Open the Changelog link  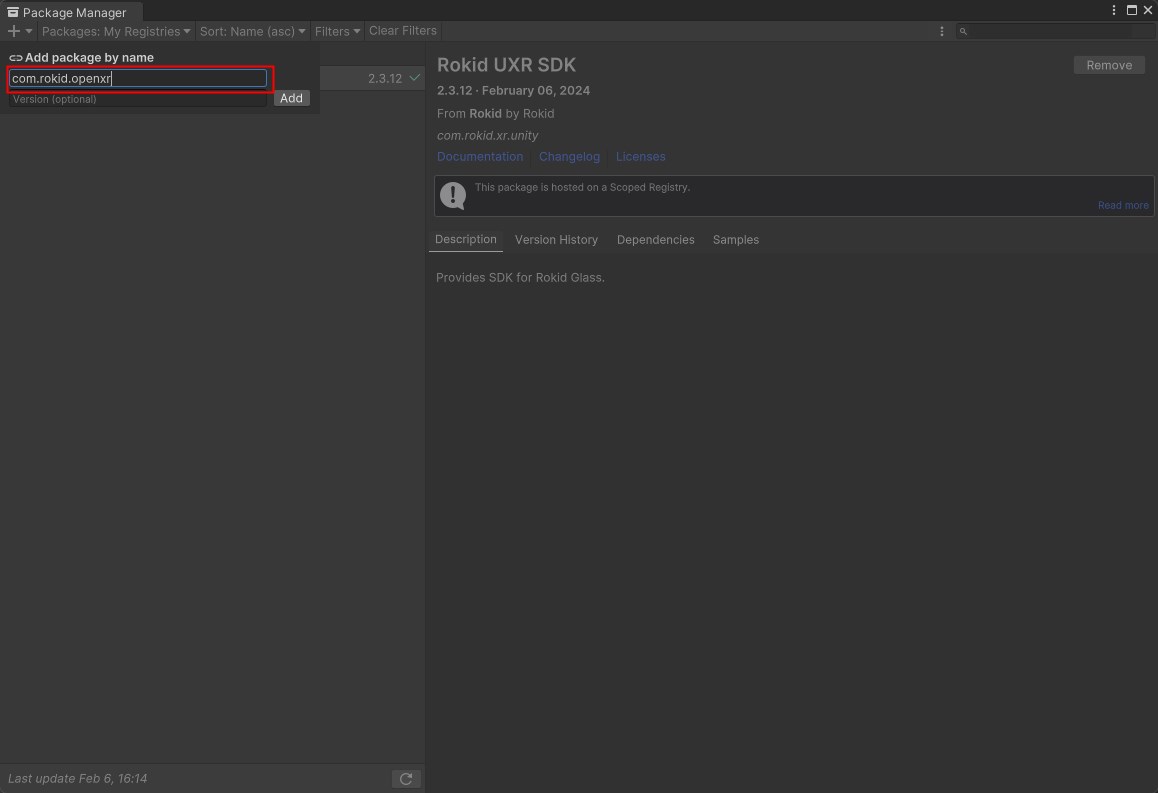click(569, 157)
